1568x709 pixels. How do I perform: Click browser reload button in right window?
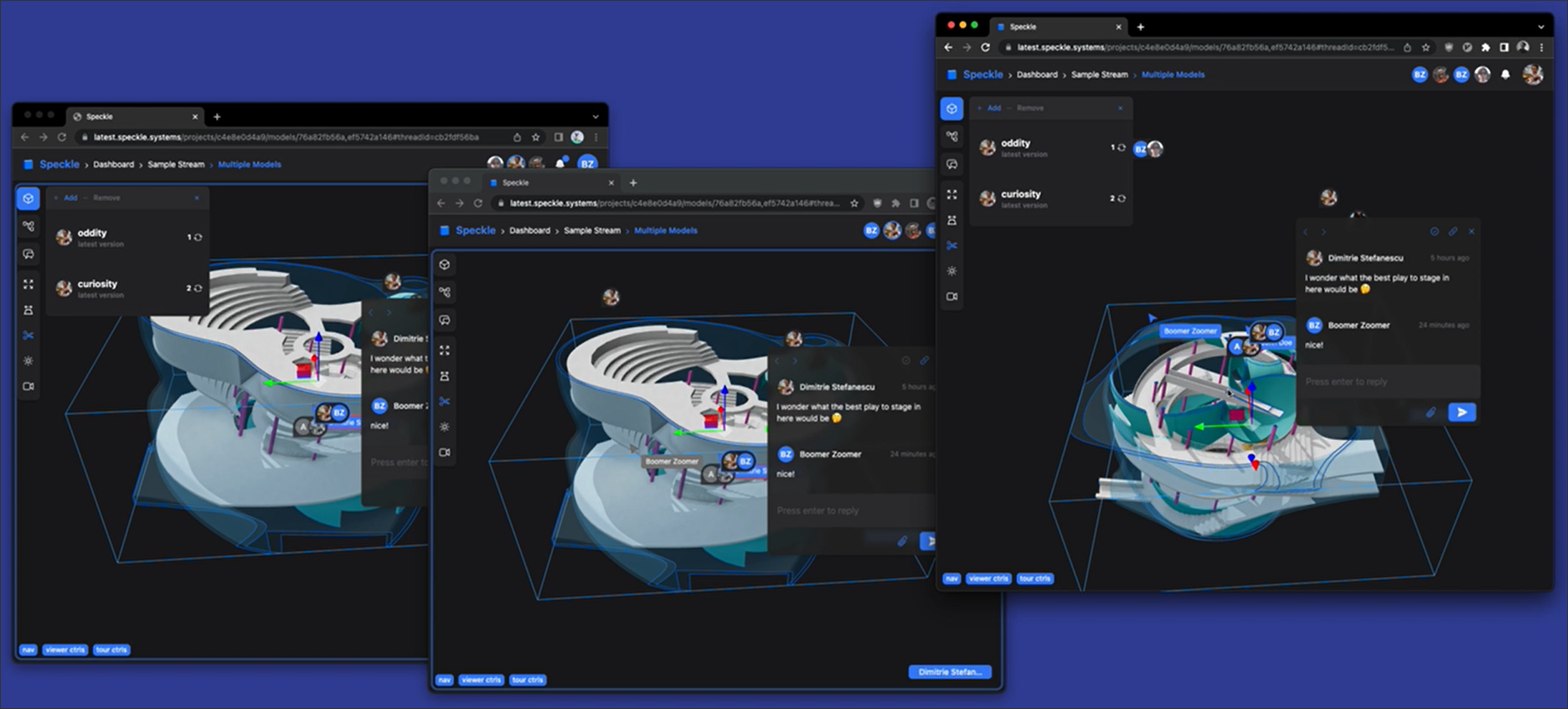coord(985,48)
